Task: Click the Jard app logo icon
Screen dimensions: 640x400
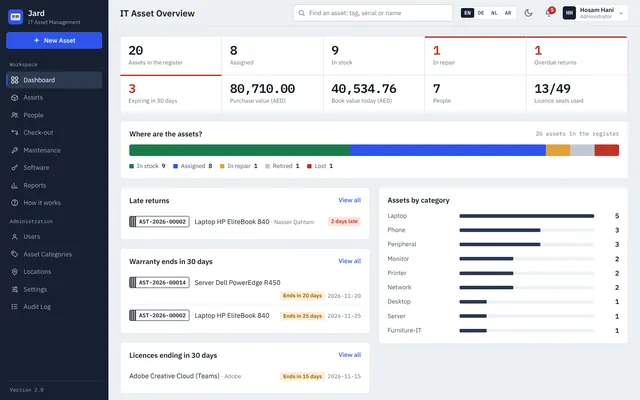Action: coord(16,17)
